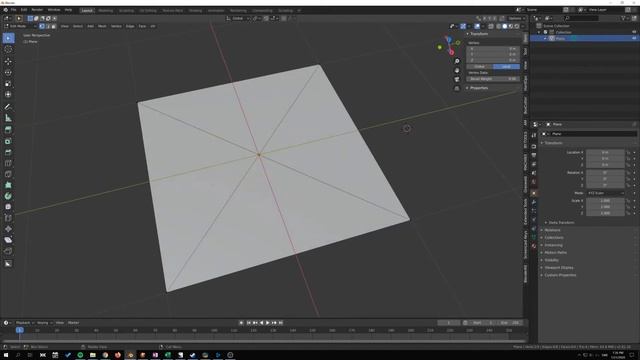This screenshot has height=360, width=640.
Task: Enable face select mode
Action: click(x=53, y=26)
